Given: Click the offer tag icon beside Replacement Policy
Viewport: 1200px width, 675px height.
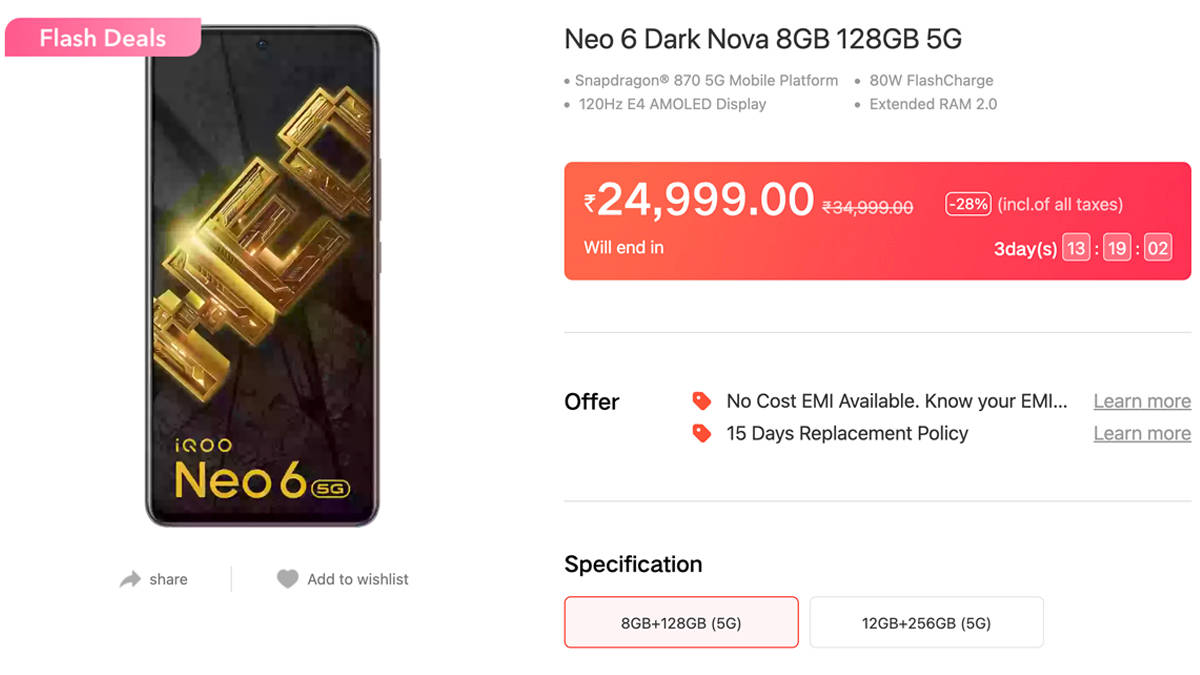Looking at the screenshot, I should (700, 433).
